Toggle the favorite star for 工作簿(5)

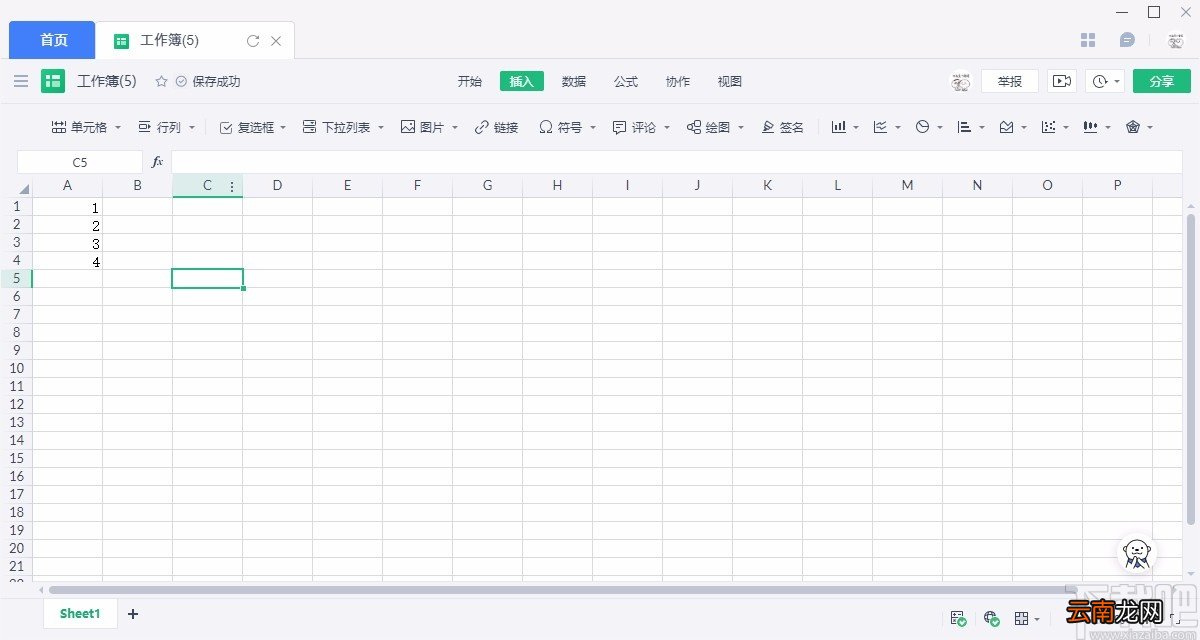(x=161, y=81)
